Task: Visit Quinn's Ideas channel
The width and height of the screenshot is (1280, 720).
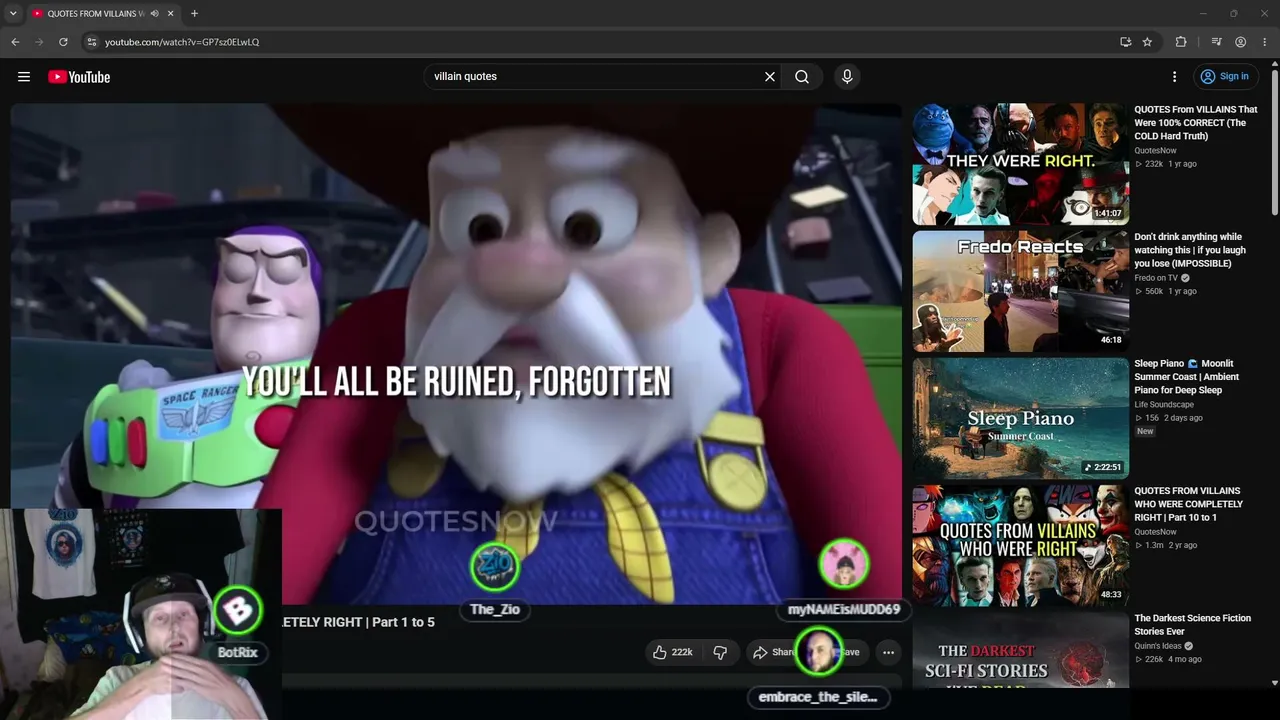Action: (x=1160, y=646)
